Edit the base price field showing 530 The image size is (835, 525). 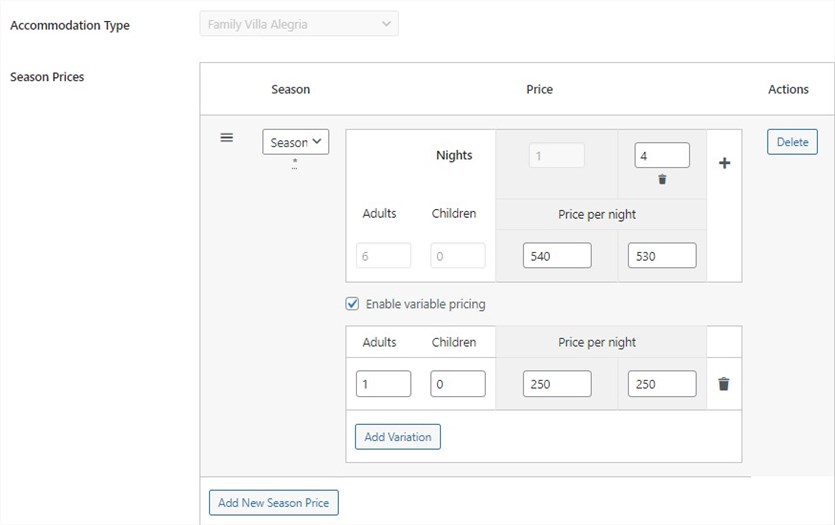662,255
